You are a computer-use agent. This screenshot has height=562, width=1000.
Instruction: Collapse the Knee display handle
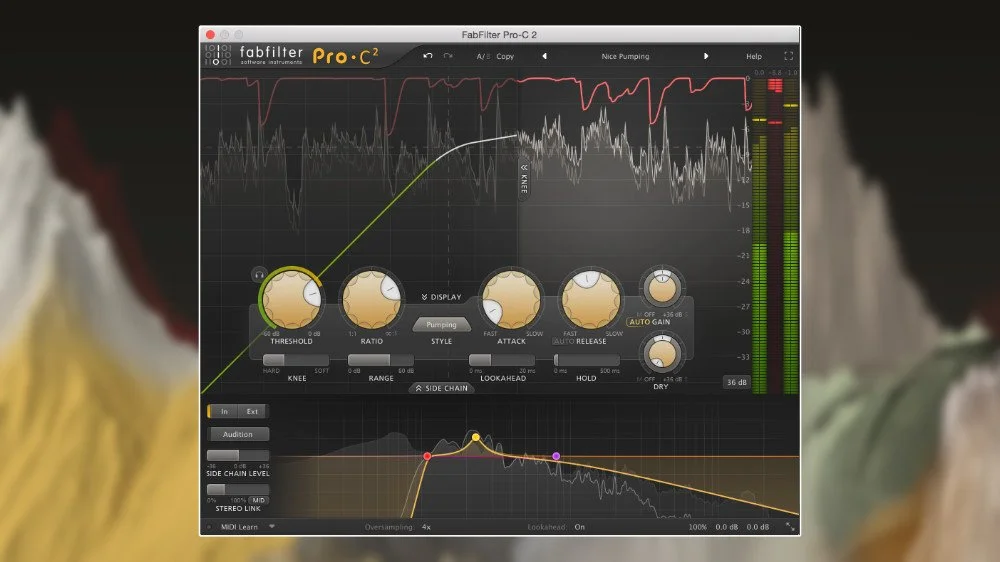(x=524, y=179)
